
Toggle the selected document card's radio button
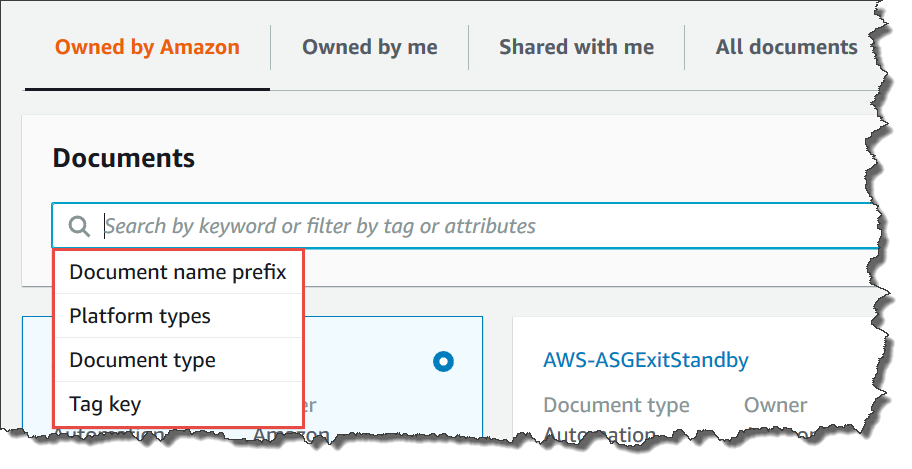[444, 361]
